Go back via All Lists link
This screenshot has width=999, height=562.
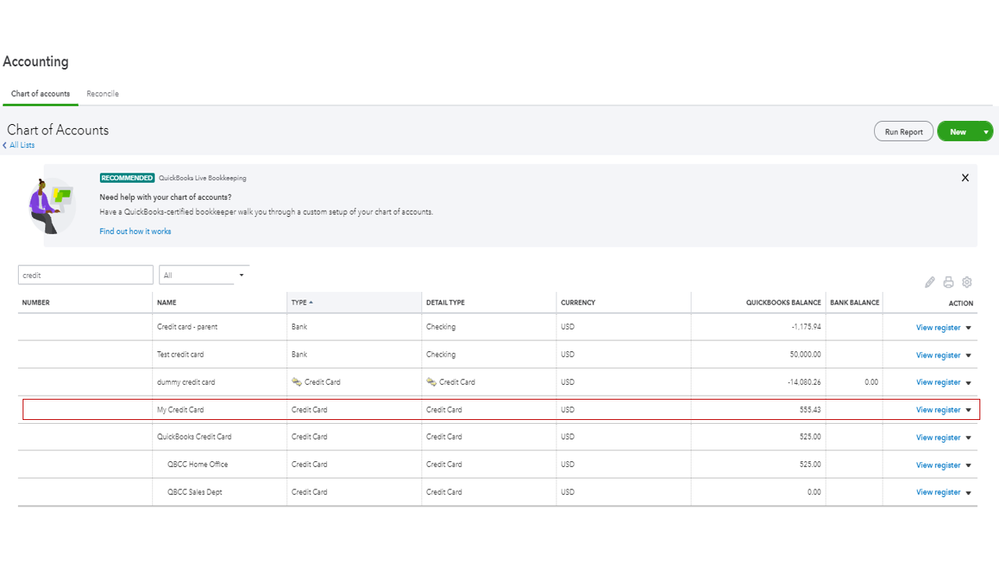pyautogui.click(x=21, y=145)
